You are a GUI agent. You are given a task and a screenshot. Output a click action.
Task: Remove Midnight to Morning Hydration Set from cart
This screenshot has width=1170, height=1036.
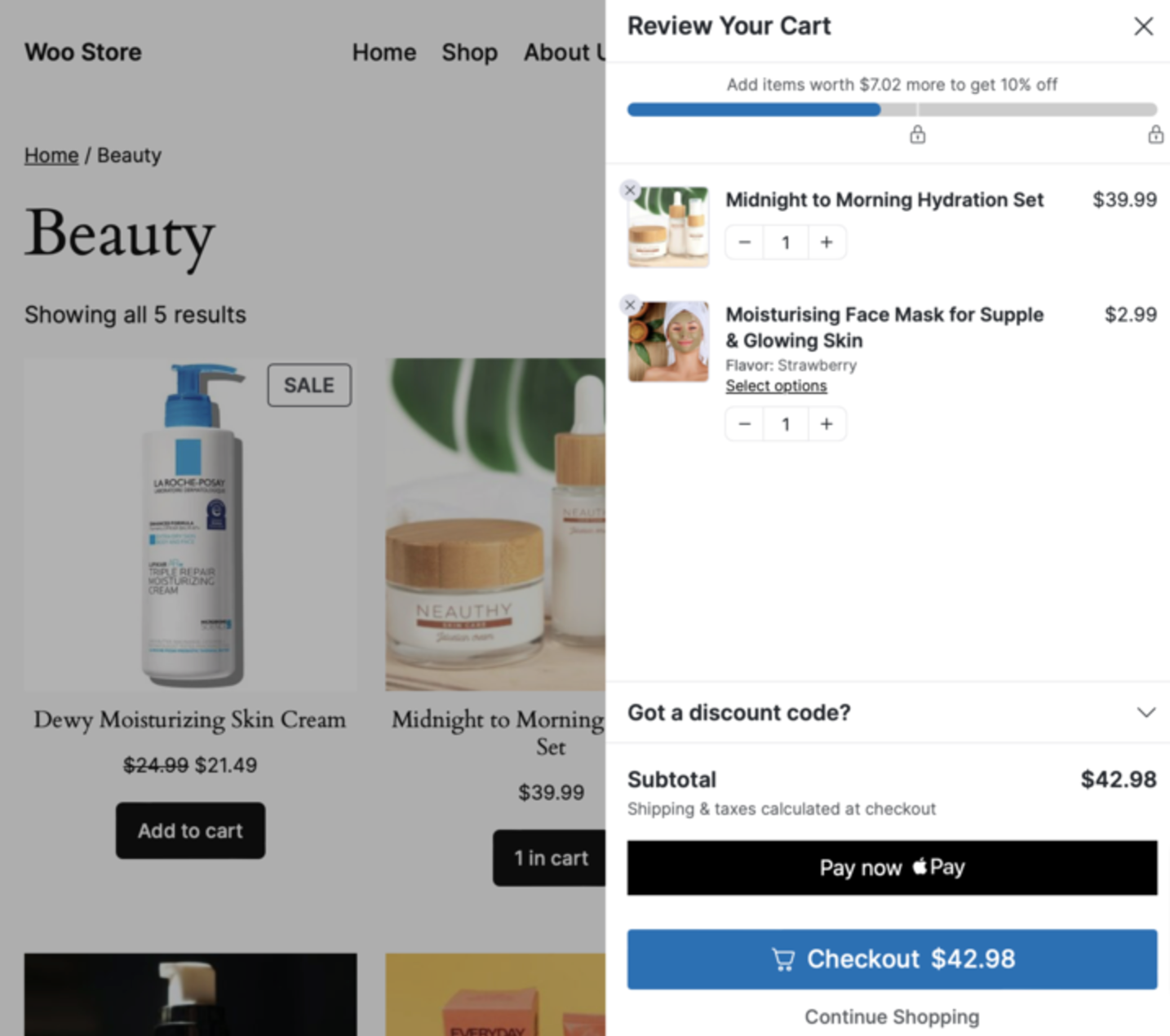(629, 189)
